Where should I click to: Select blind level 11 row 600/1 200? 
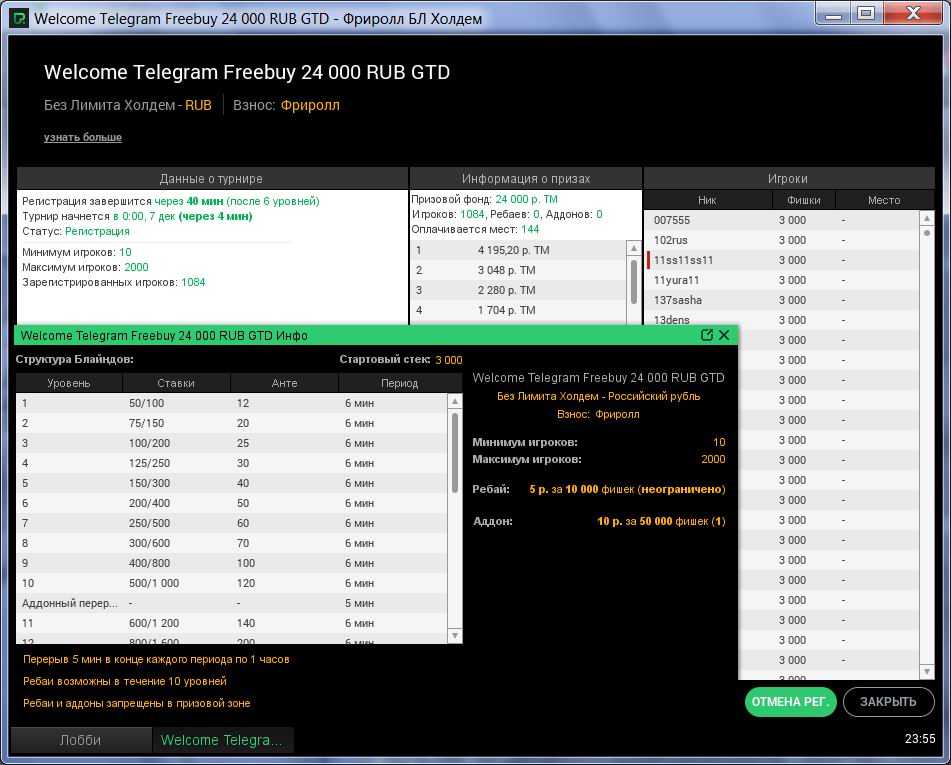232,624
